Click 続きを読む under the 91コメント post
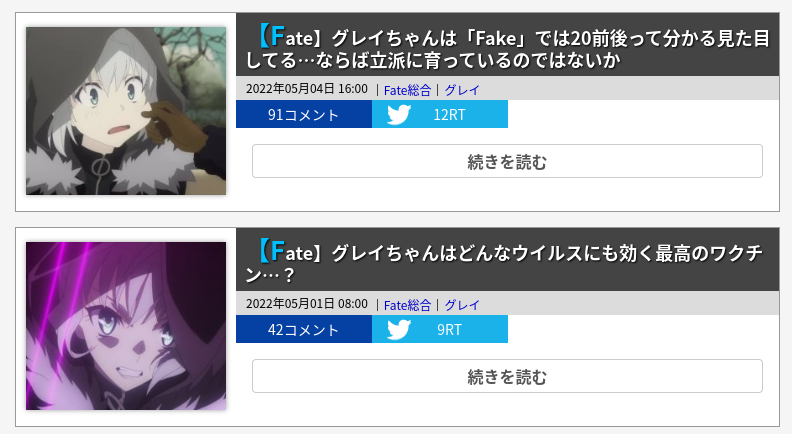 coord(507,161)
